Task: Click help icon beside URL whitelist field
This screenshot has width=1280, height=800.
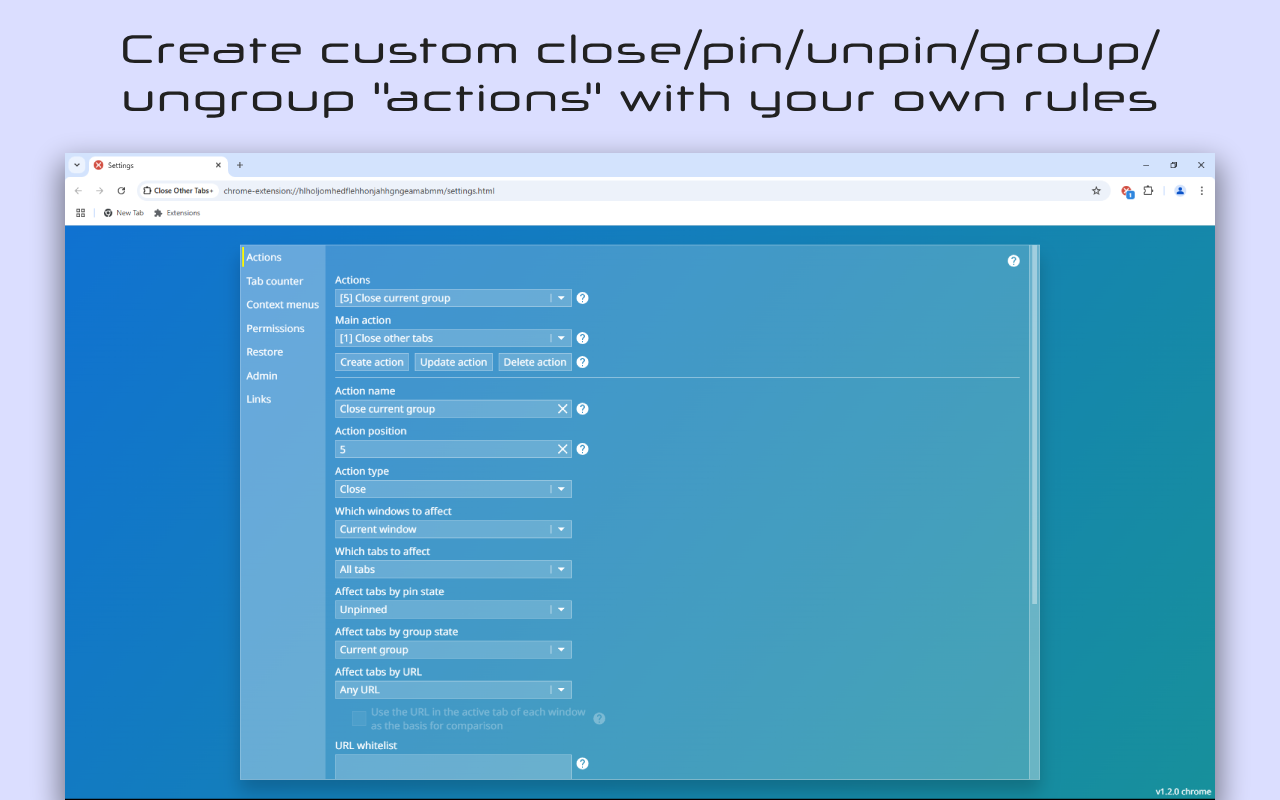Action: [x=582, y=763]
